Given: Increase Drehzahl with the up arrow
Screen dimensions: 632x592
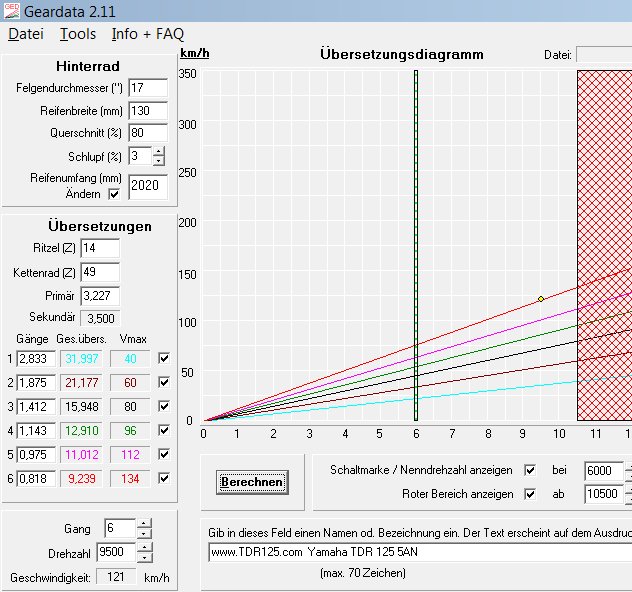Looking at the screenshot, I should coord(144,547).
